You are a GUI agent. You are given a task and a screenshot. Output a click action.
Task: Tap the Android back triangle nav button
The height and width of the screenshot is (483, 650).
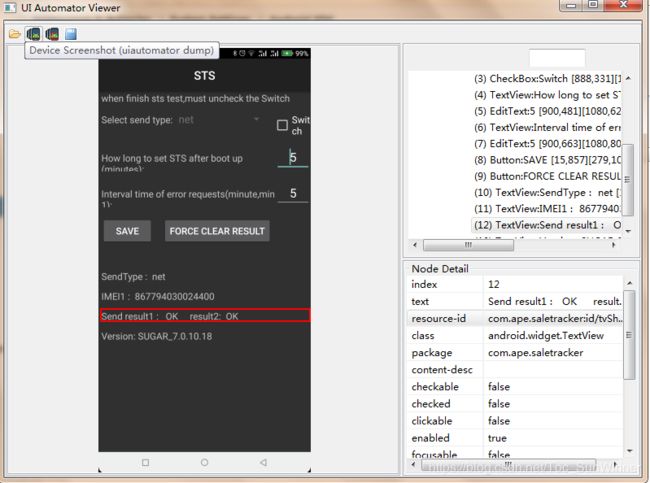click(263, 462)
